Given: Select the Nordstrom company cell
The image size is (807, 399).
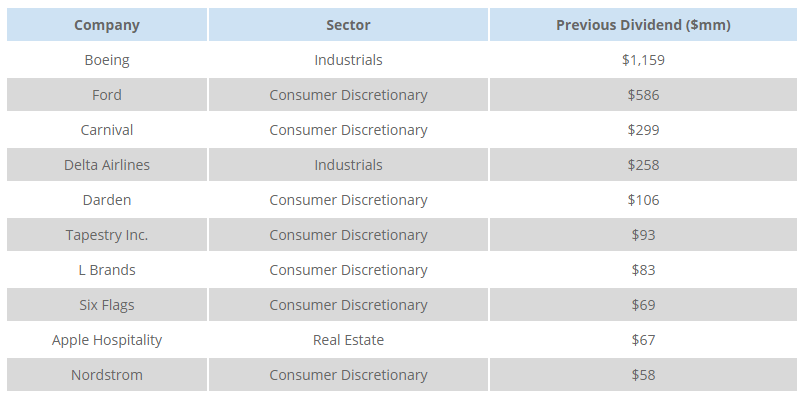Looking at the screenshot, I should click(x=107, y=375).
